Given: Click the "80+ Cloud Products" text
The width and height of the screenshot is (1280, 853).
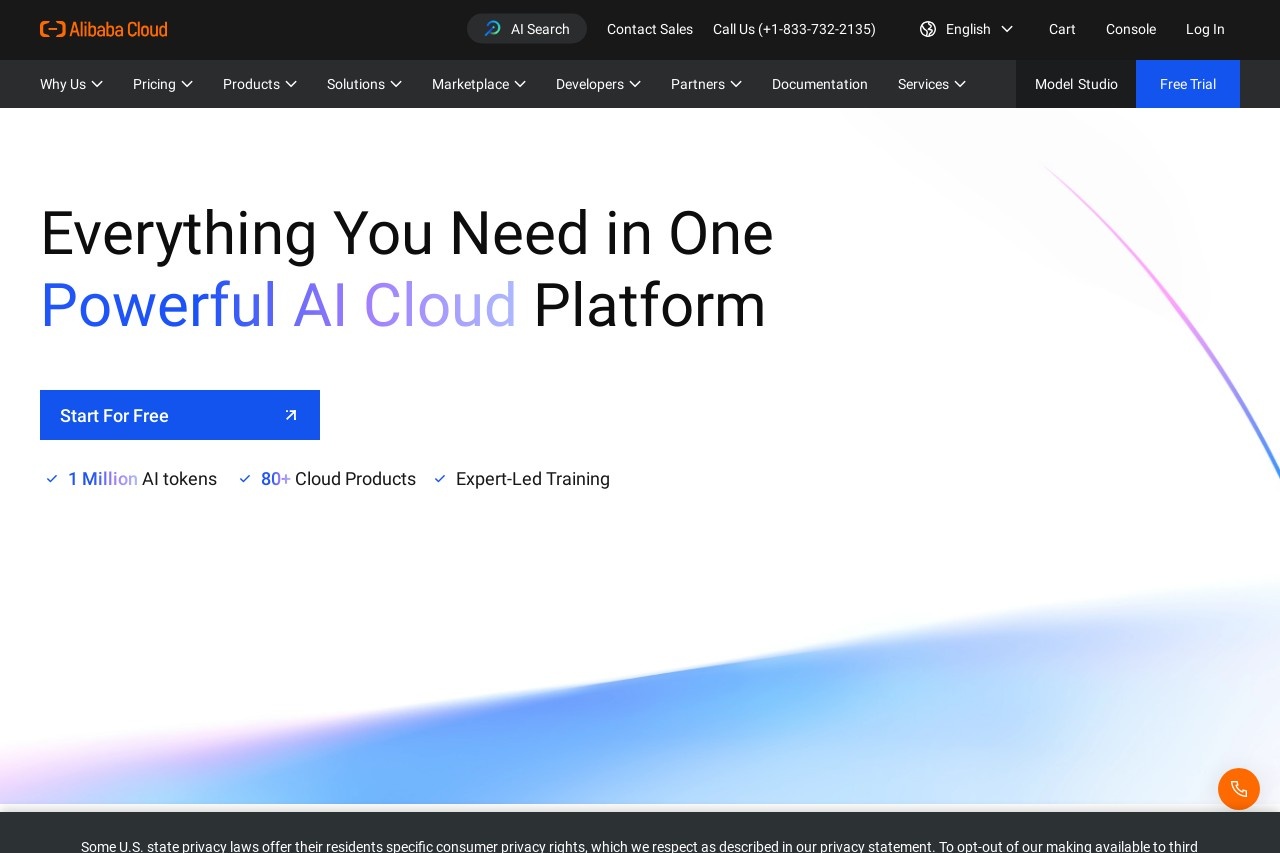Looking at the screenshot, I should [338, 479].
